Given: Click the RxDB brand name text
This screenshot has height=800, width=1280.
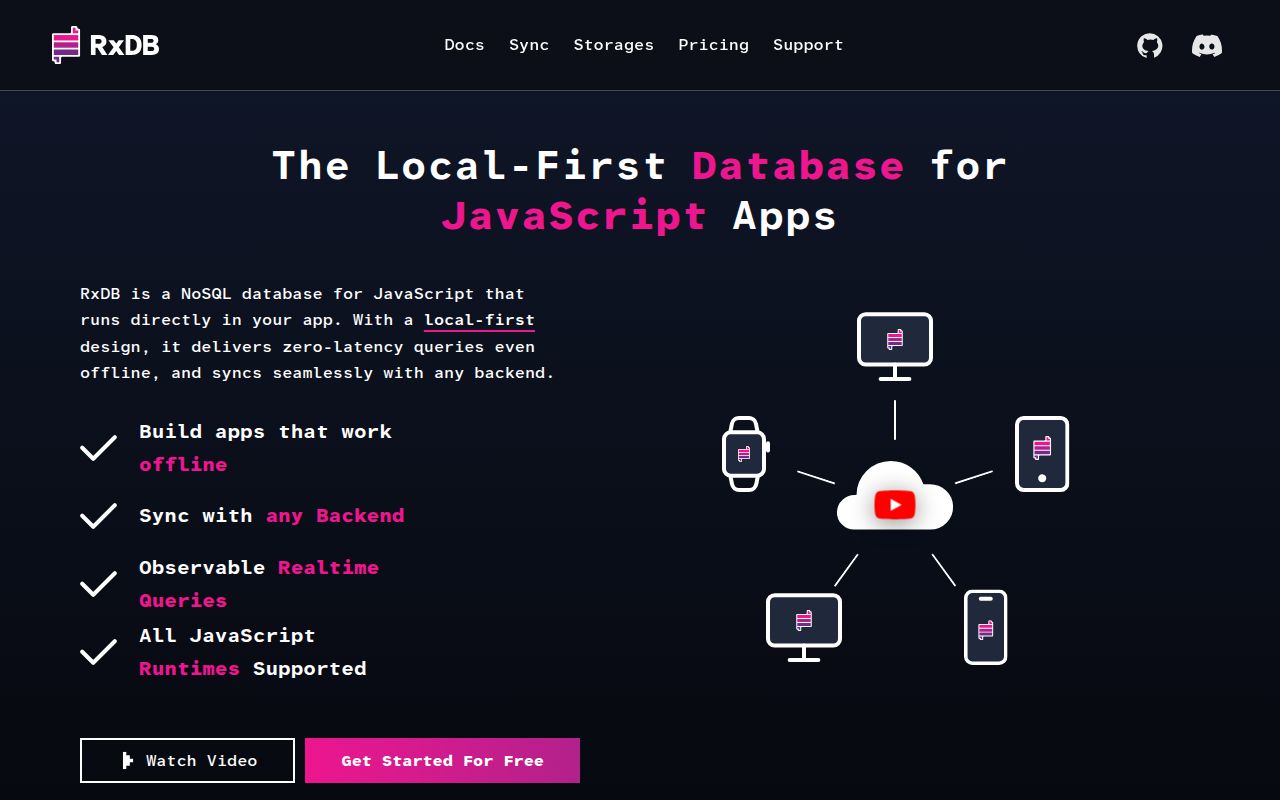Looking at the screenshot, I should point(124,45).
